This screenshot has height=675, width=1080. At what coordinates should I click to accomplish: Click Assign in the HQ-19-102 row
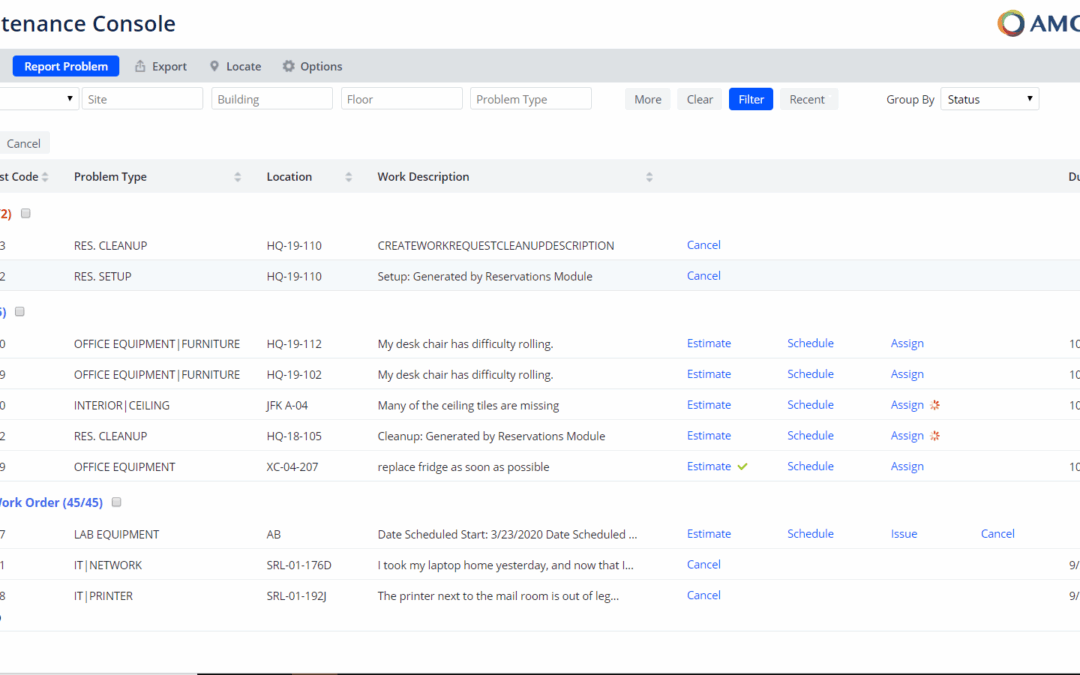click(x=907, y=374)
